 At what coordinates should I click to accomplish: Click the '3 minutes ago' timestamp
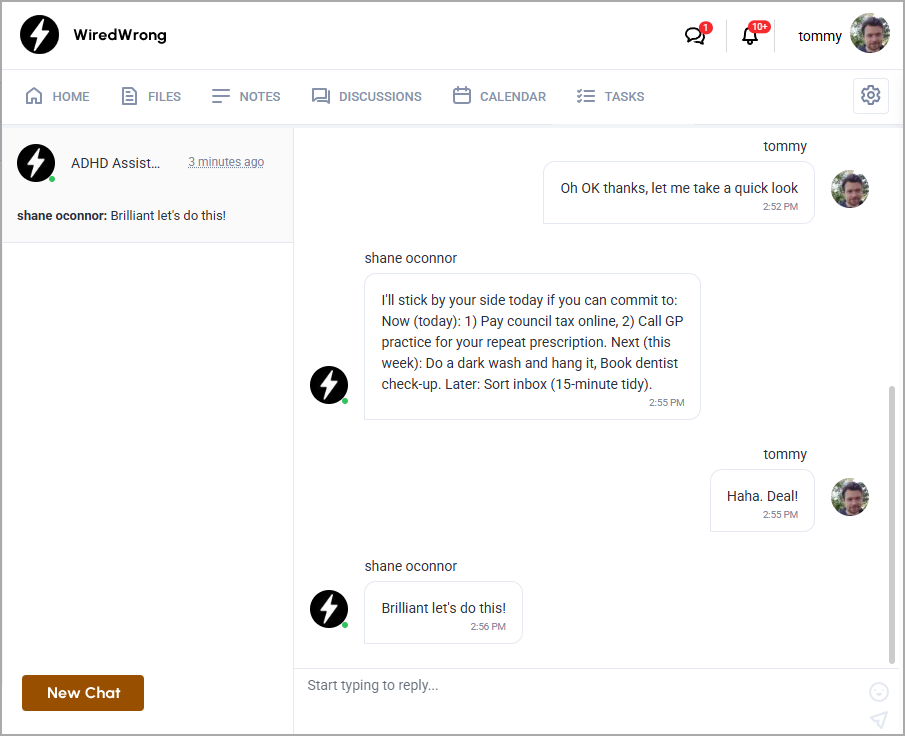click(x=226, y=162)
